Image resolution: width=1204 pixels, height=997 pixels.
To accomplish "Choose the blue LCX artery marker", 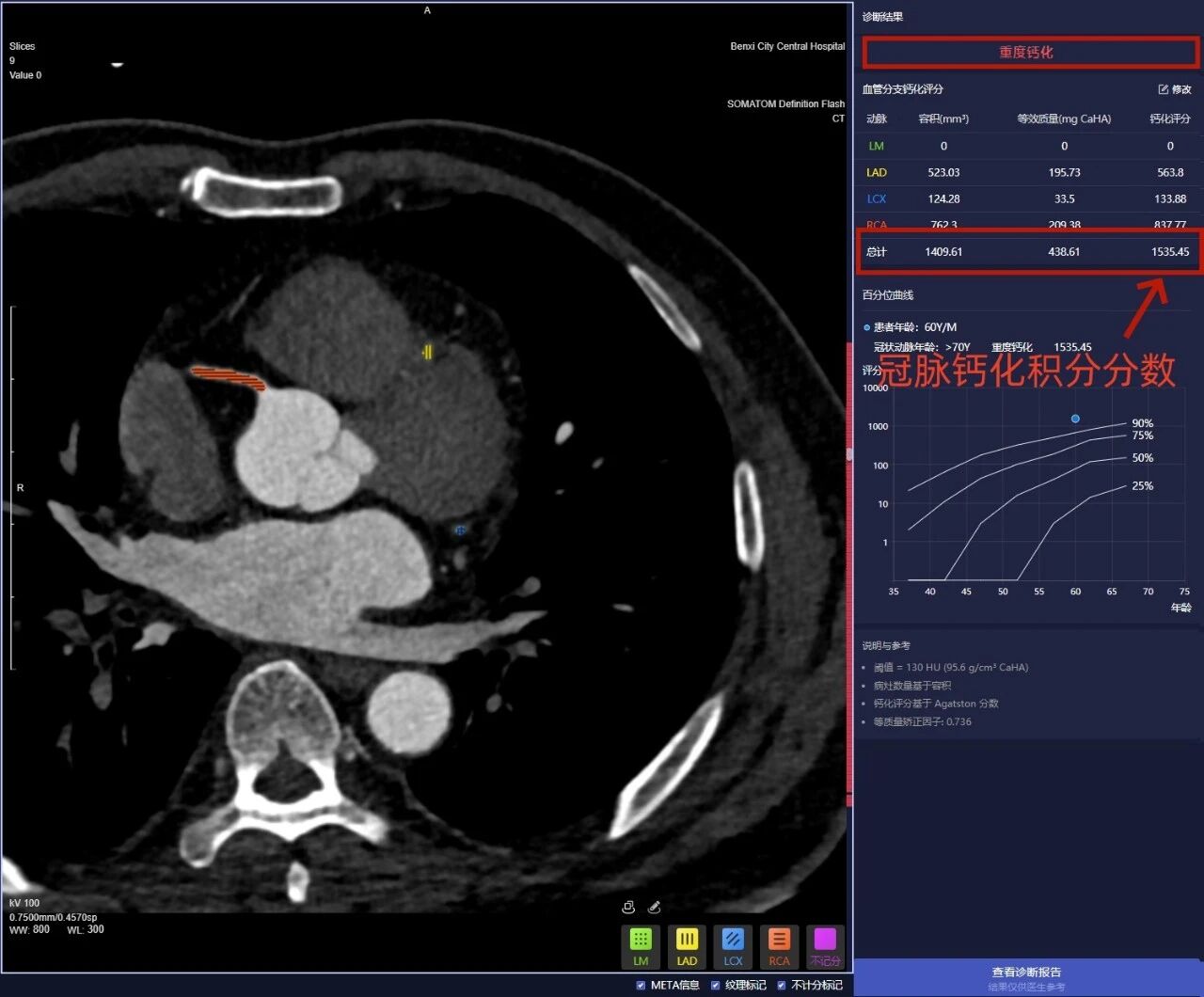I will pyautogui.click(x=733, y=944).
